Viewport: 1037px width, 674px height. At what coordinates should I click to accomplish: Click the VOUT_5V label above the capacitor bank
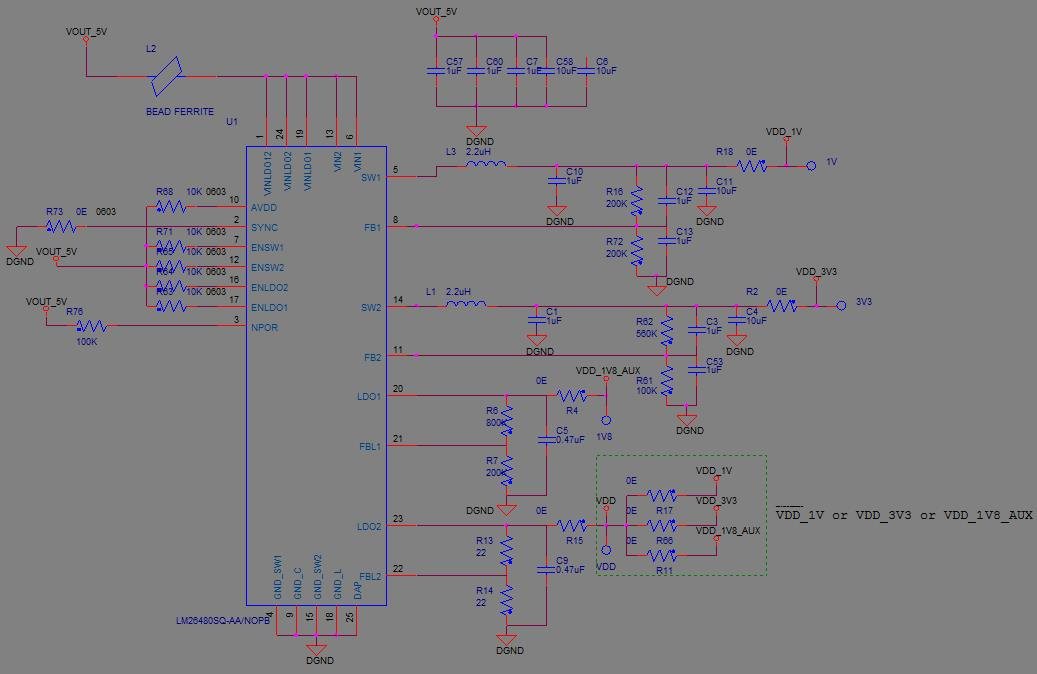click(x=436, y=12)
